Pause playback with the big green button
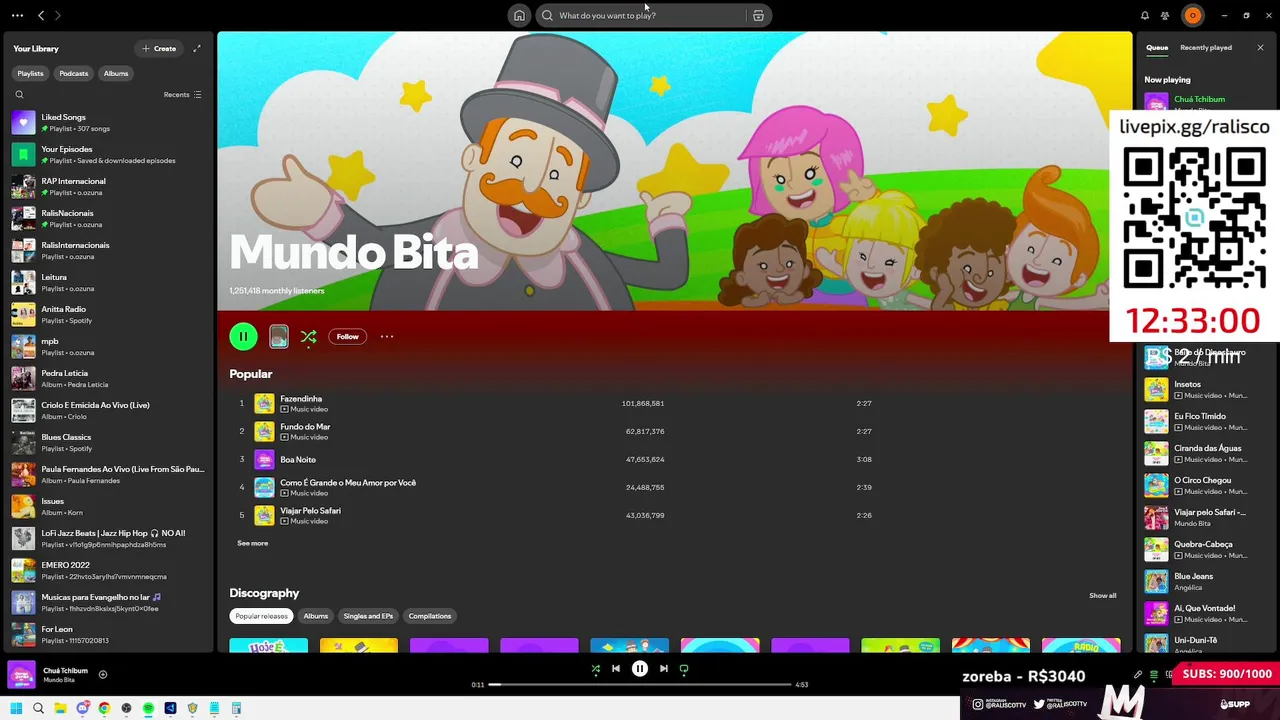This screenshot has height=720, width=1280. click(243, 337)
